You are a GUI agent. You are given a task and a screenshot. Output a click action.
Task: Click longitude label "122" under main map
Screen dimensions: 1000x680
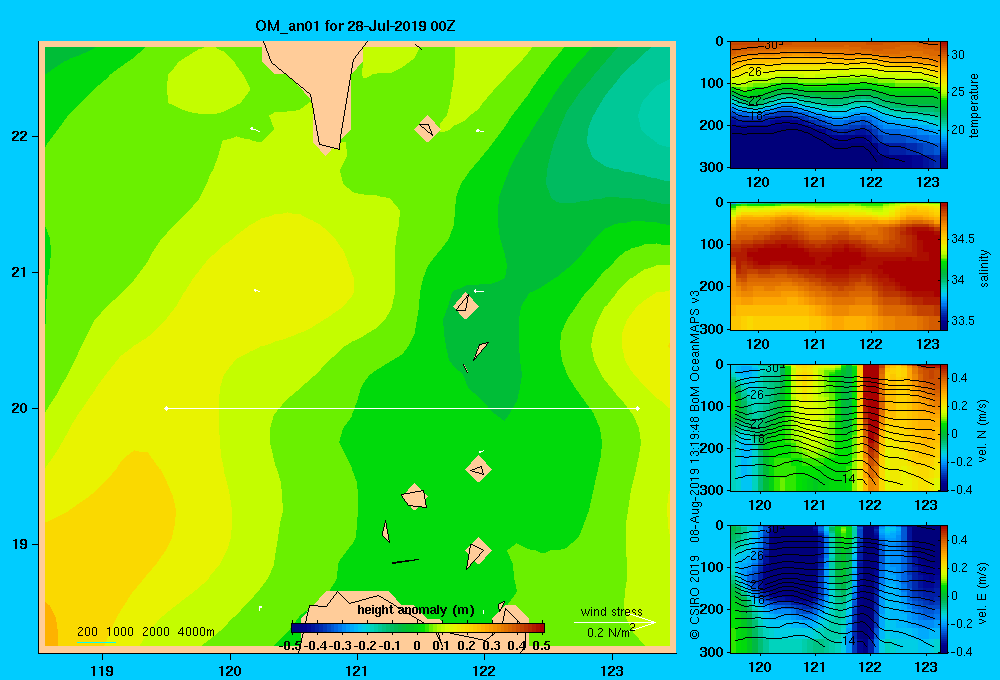(484, 670)
